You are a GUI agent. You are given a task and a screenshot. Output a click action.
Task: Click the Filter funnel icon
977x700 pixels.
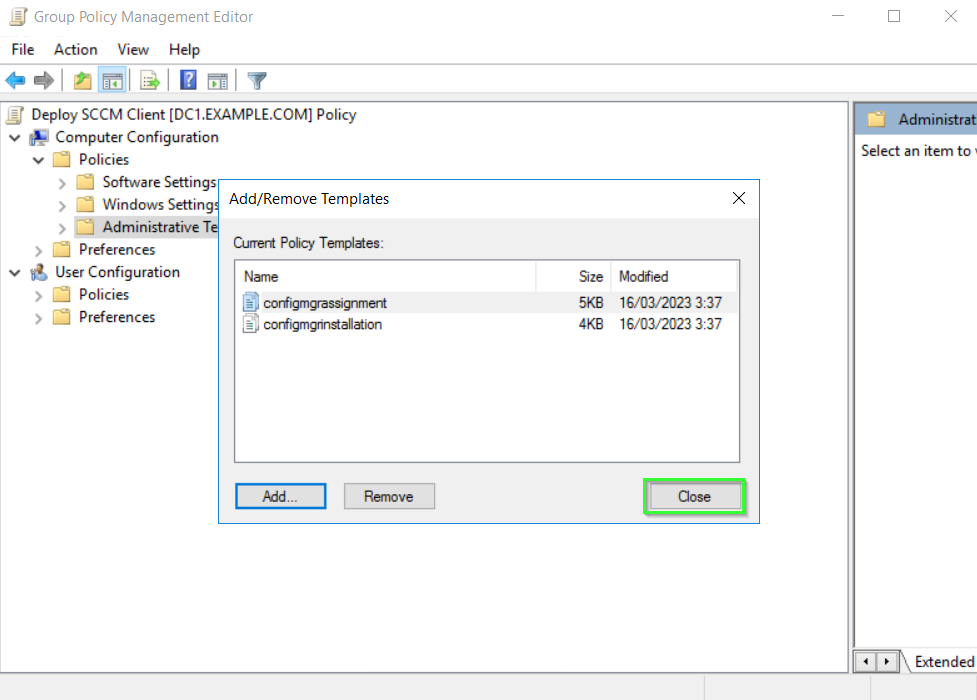pyautogui.click(x=257, y=81)
